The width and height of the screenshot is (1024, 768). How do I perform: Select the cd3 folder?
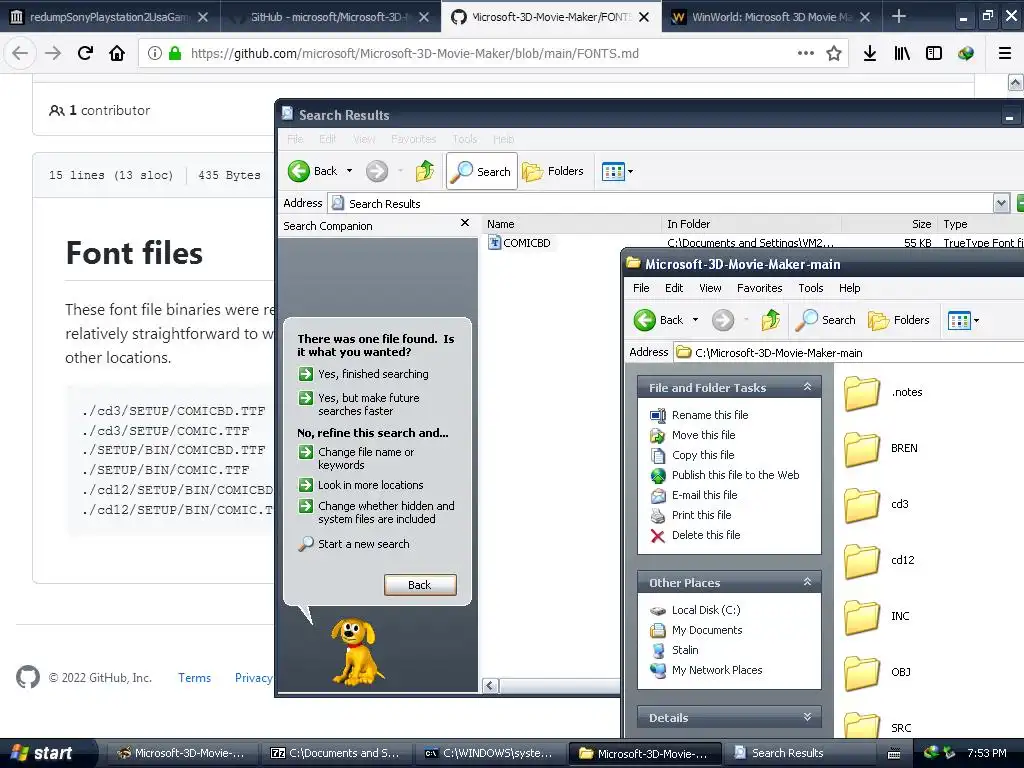coord(876,505)
